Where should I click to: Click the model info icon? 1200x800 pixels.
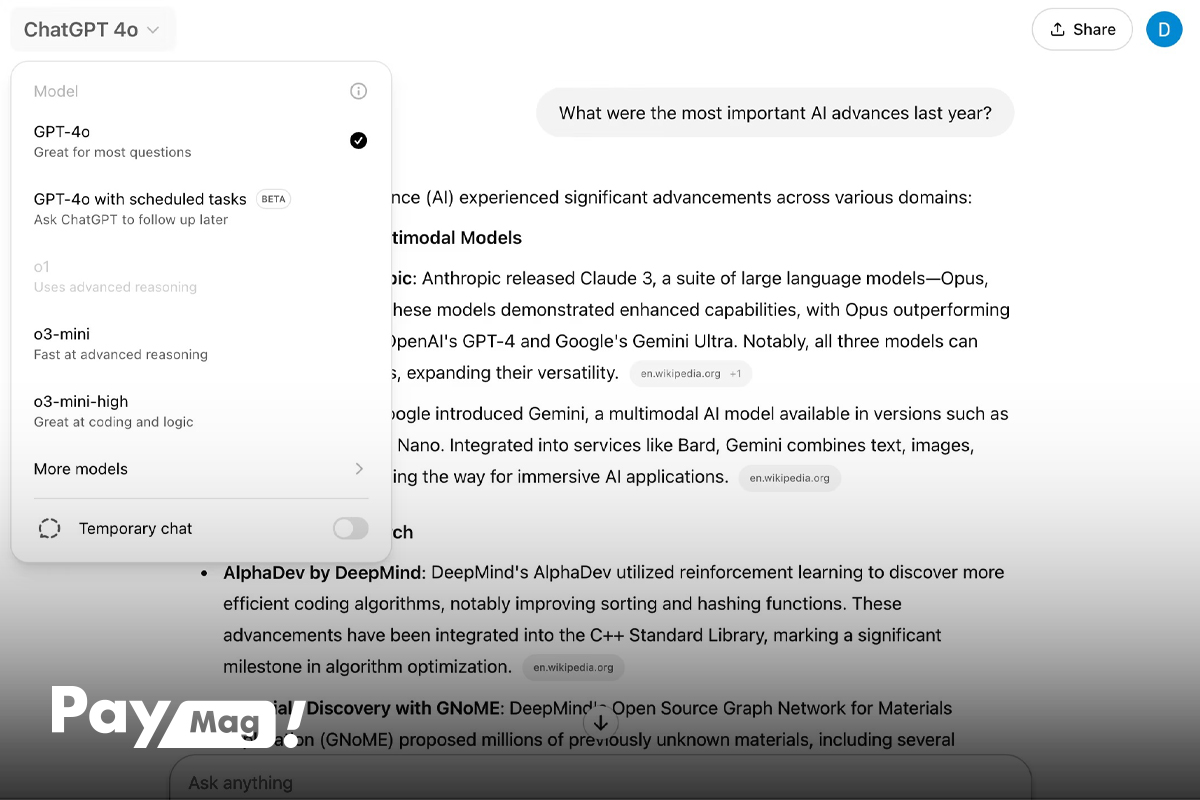tap(359, 91)
